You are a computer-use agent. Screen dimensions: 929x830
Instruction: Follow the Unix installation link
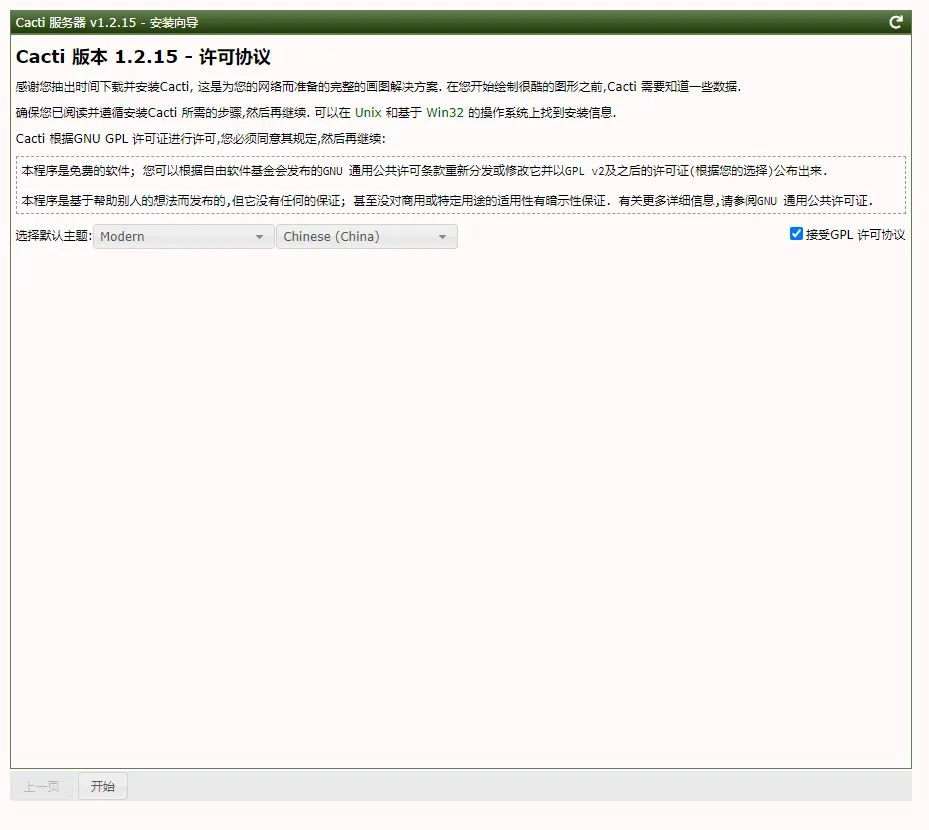tap(368, 113)
